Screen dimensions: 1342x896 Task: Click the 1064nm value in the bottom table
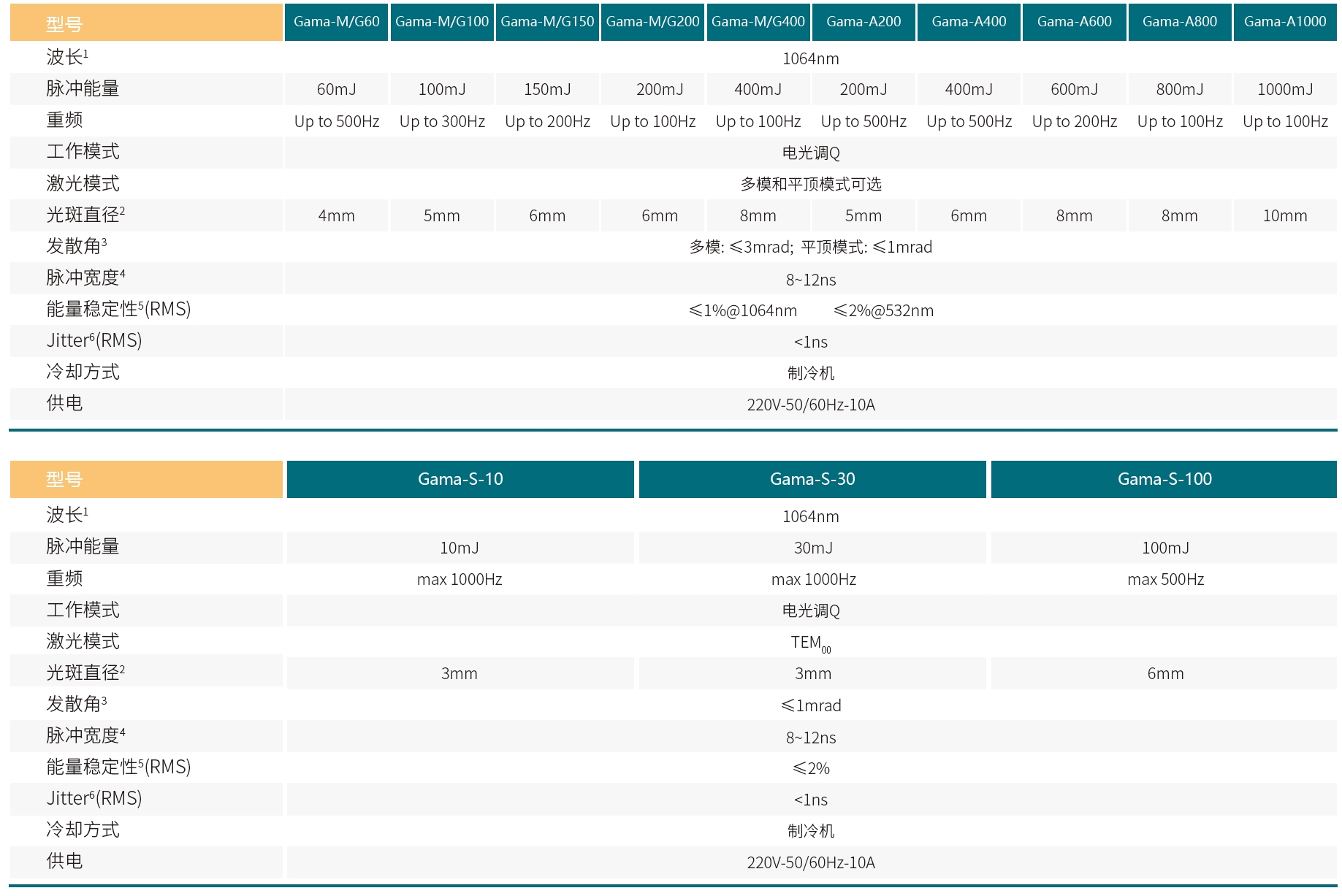pos(811,516)
